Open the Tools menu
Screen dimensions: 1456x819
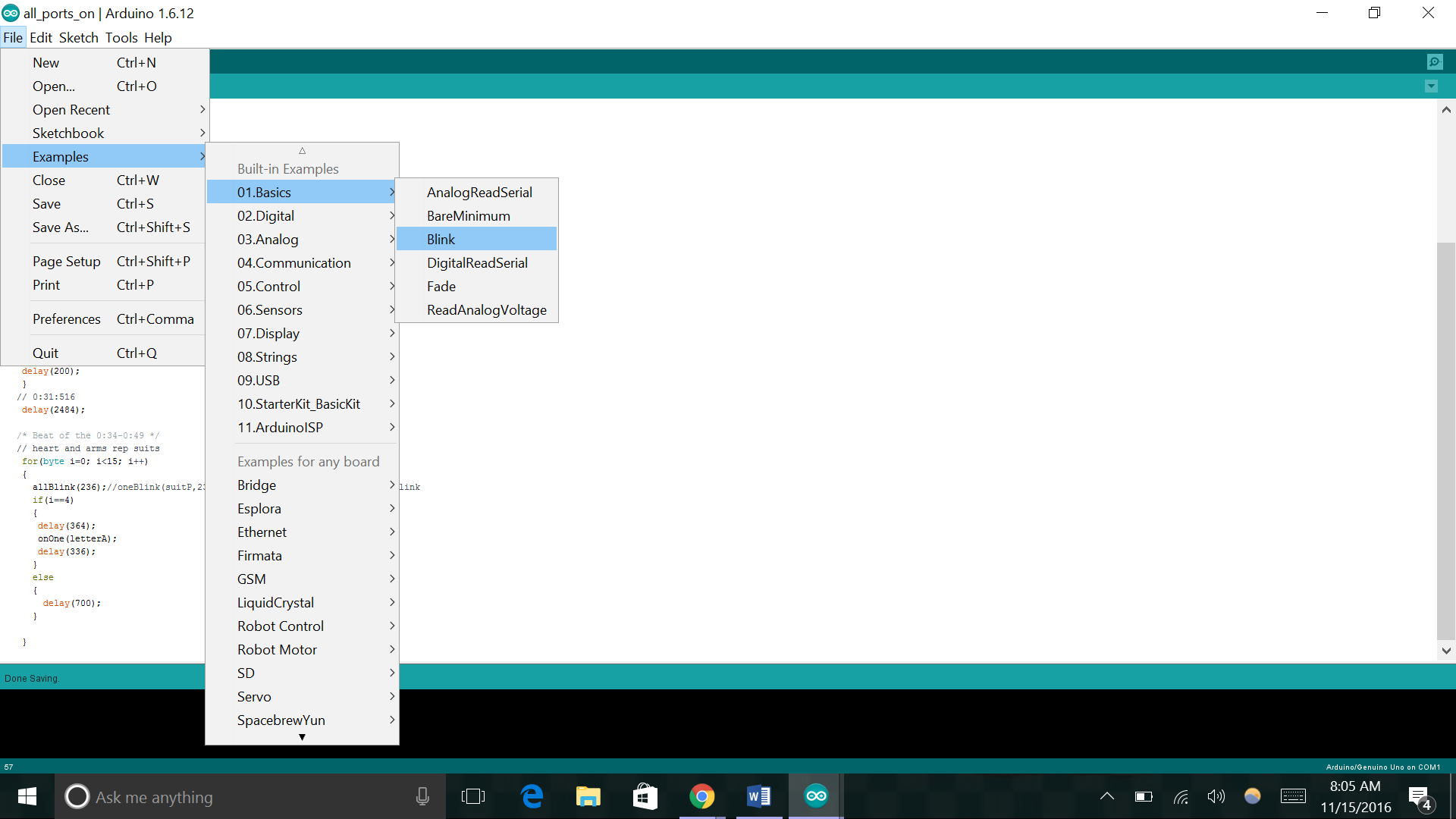121,37
